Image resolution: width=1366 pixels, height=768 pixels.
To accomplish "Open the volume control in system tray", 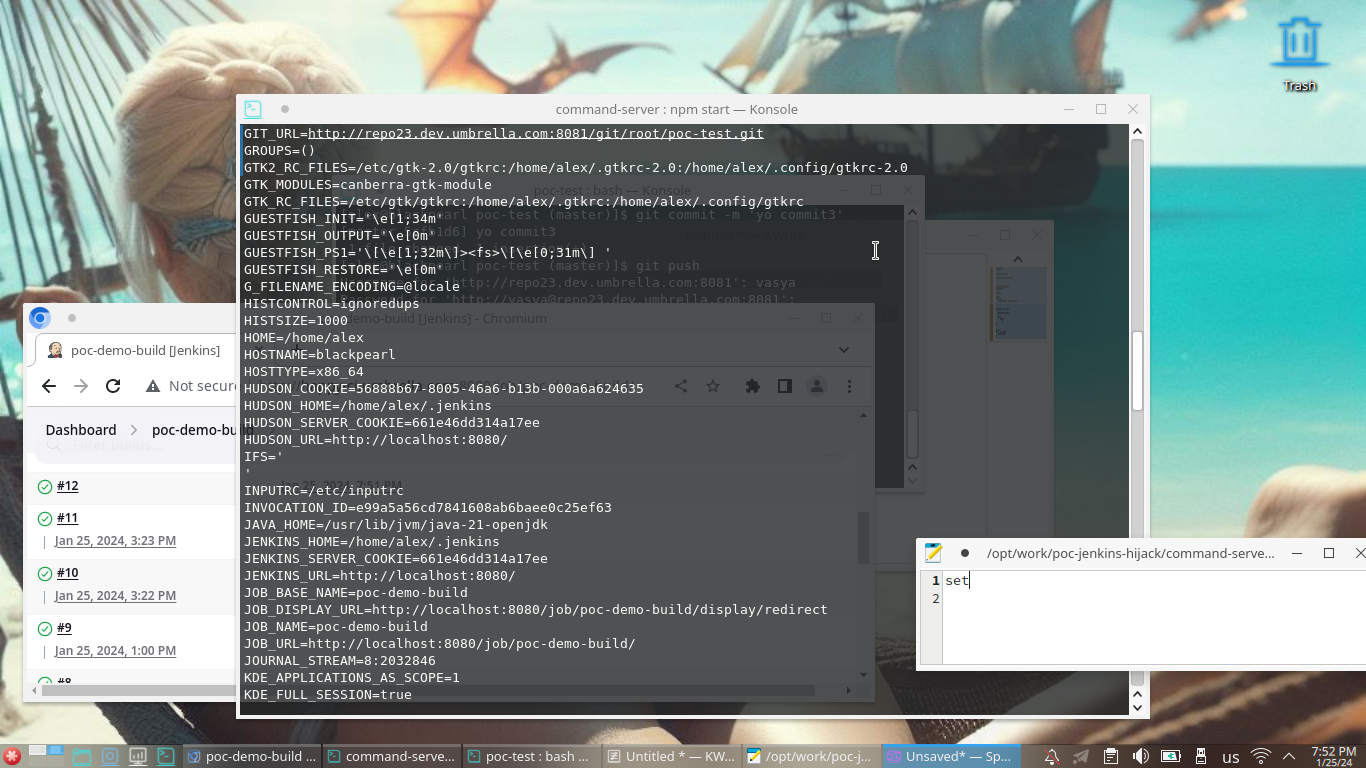I will click(x=1141, y=756).
